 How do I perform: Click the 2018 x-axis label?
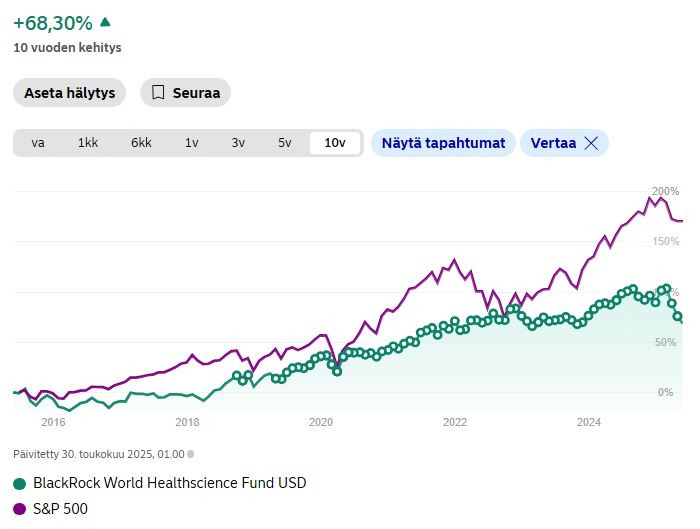187,422
